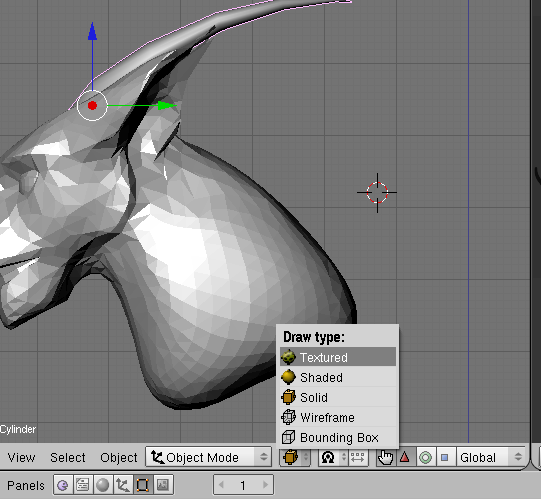
Task: Toggle move object centers only button
Action: pos(358,457)
